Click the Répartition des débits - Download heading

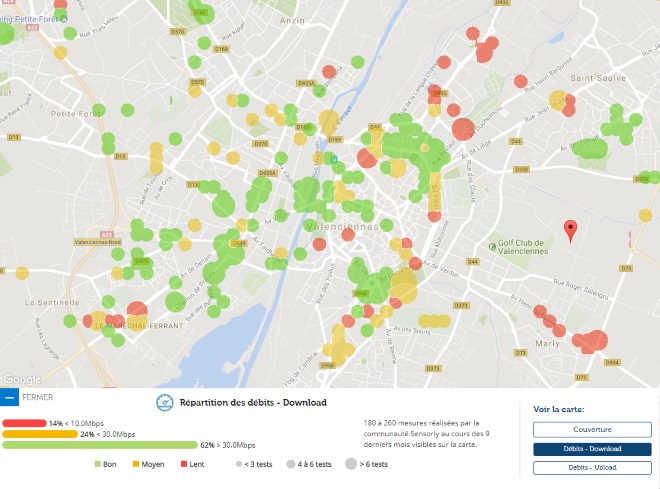pos(253,403)
